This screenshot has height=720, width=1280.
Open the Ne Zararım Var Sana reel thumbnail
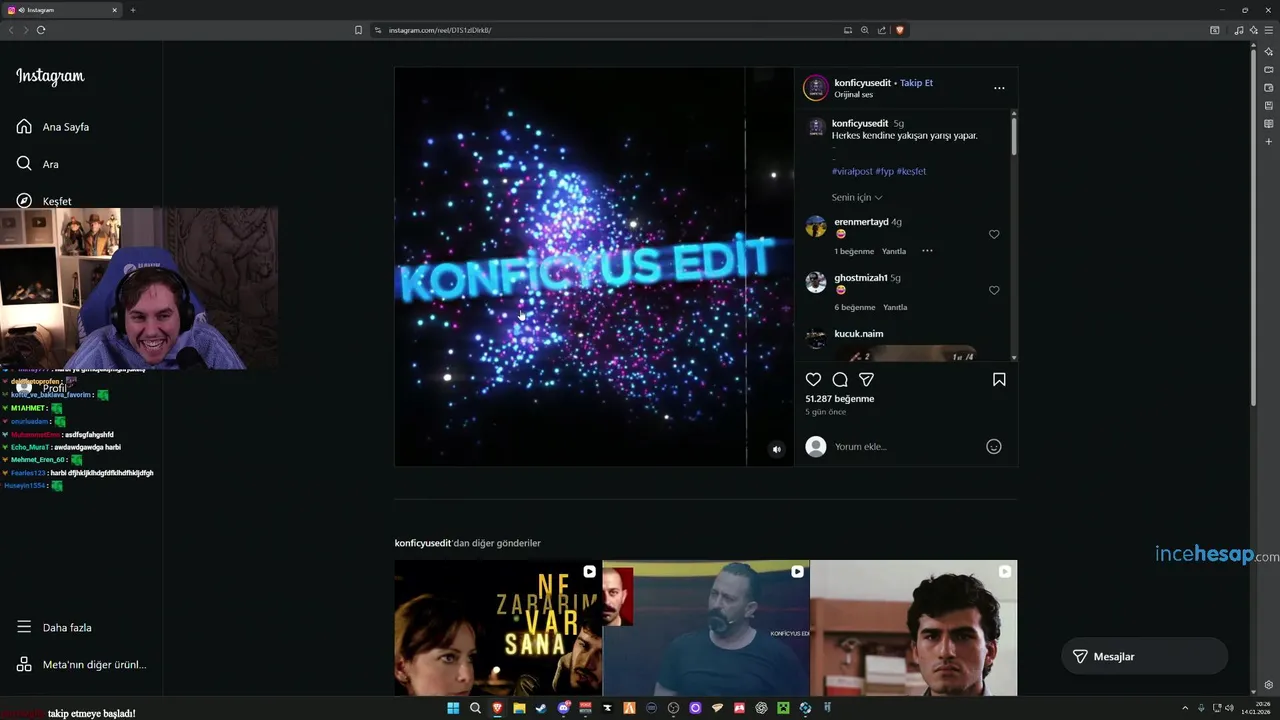[x=498, y=628]
